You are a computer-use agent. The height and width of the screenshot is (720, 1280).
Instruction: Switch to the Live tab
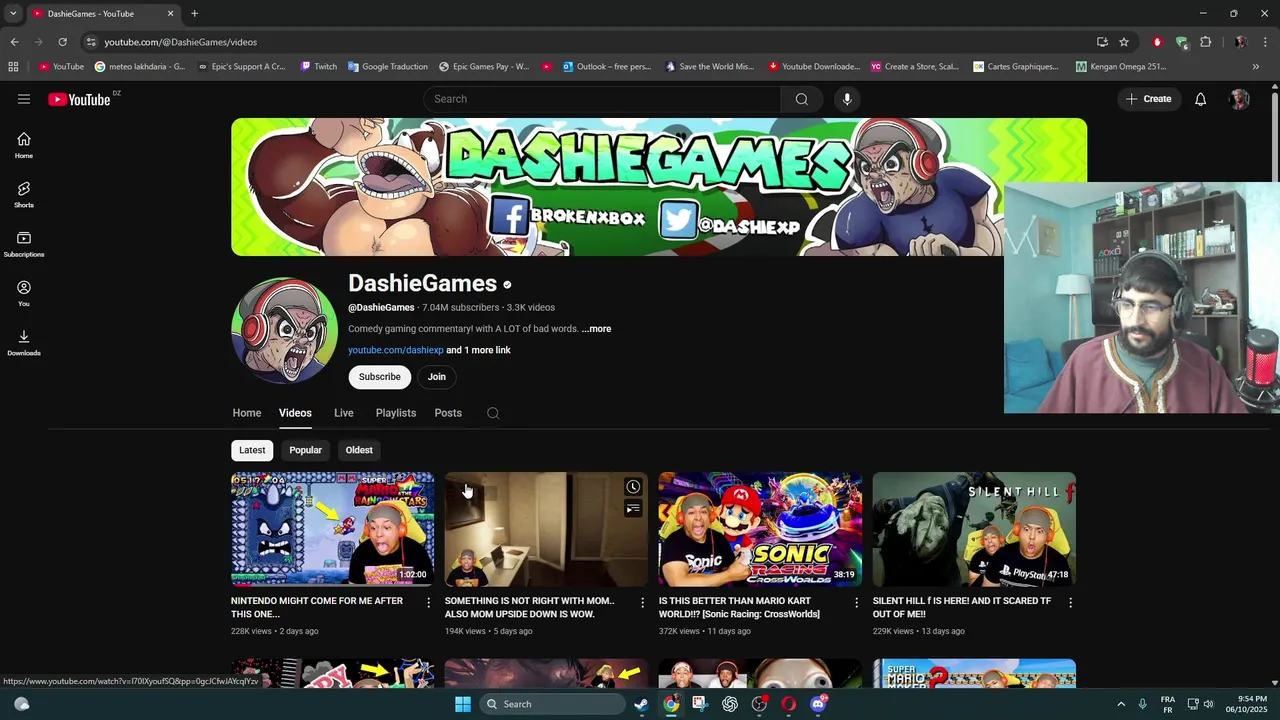pyautogui.click(x=344, y=413)
